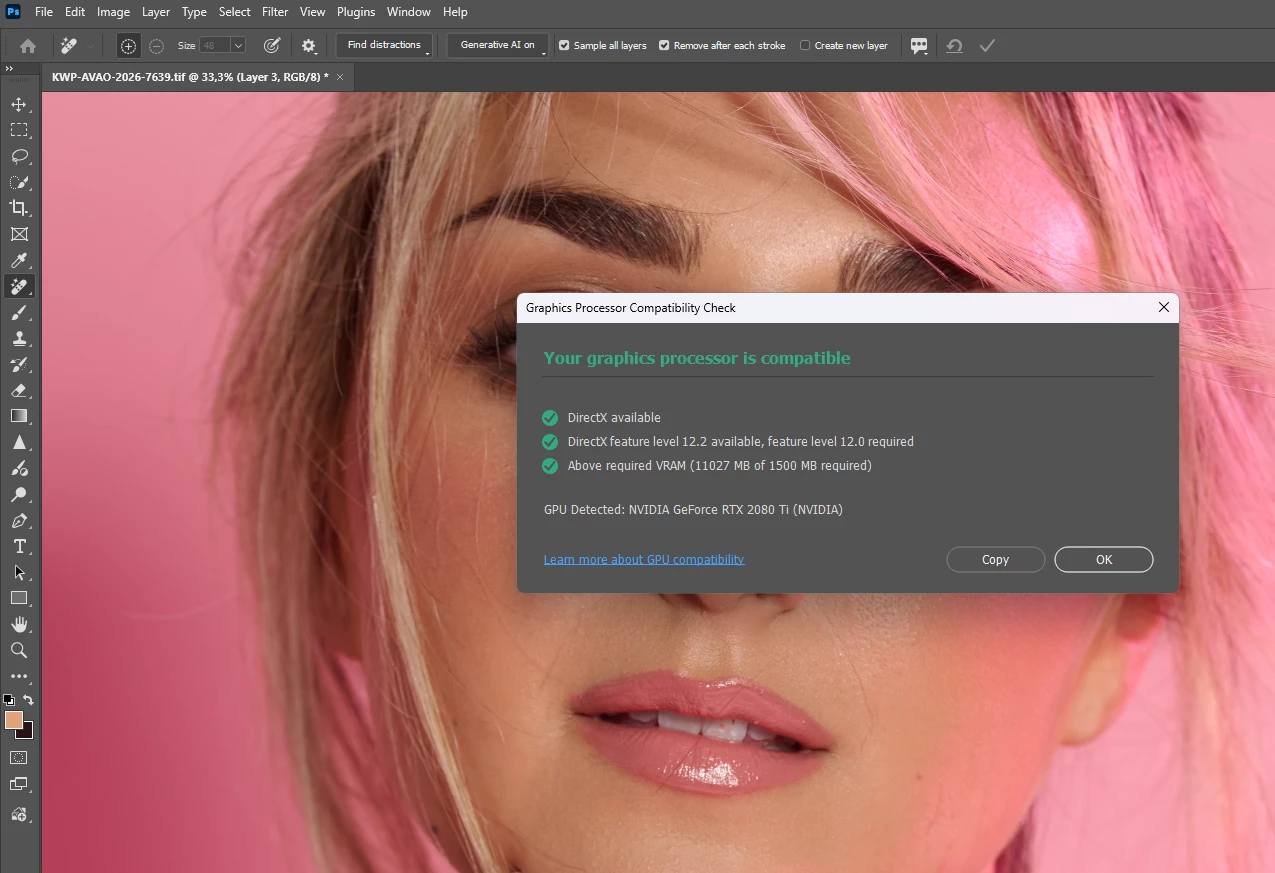Select the Clone Stamp tool
Image resolution: width=1275 pixels, height=873 pixels.
[19, 339]
